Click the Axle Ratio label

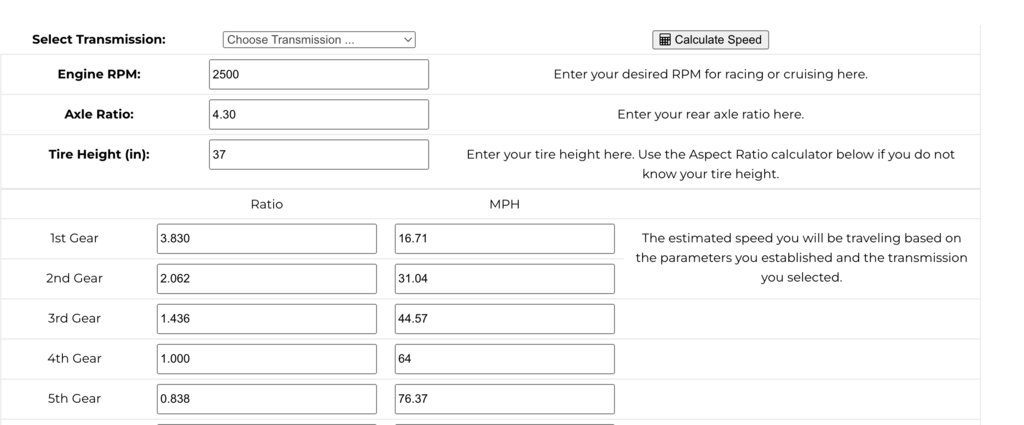coord(99,114)
